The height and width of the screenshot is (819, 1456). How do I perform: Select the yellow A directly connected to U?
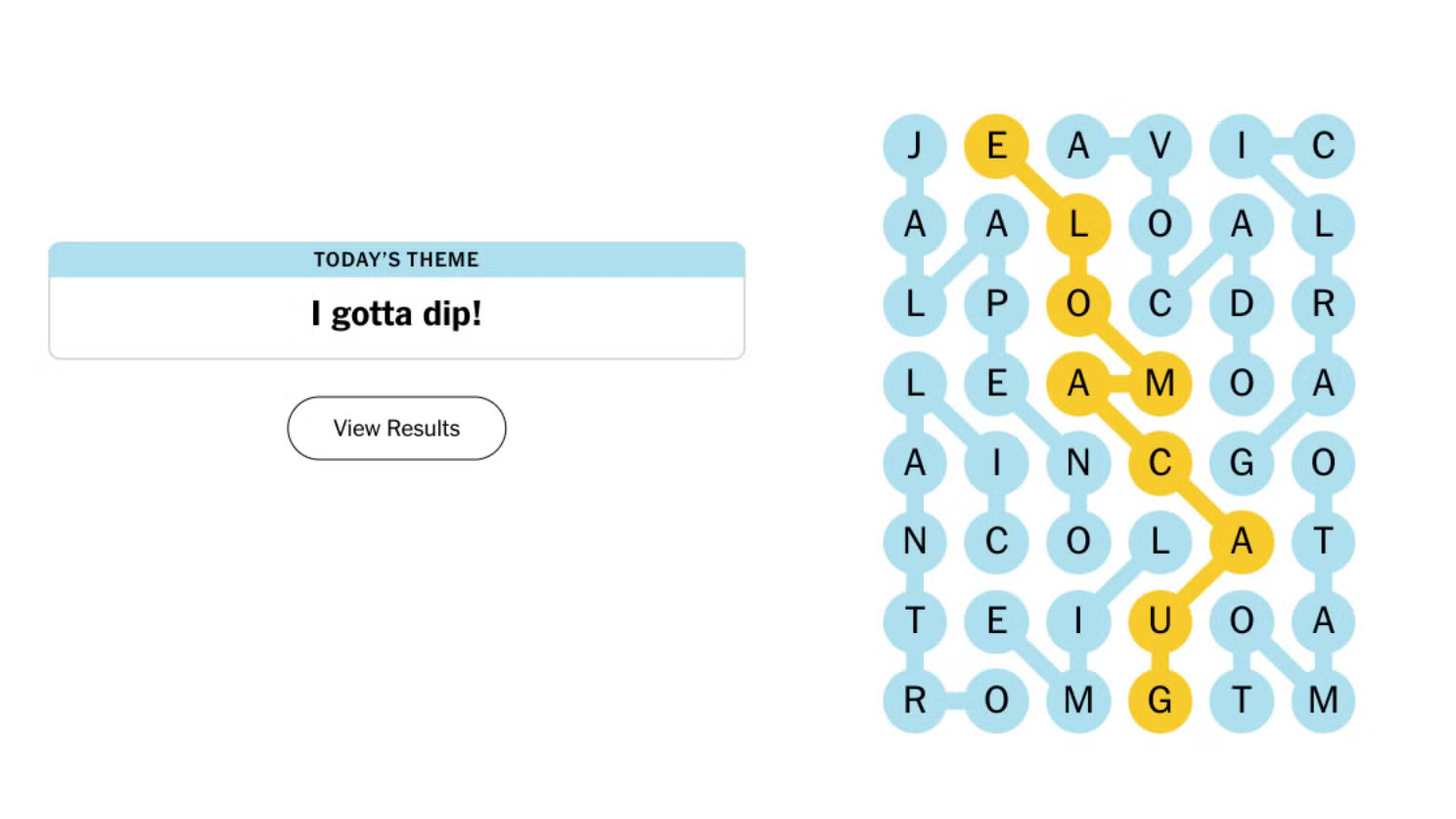coord(1242,541)
